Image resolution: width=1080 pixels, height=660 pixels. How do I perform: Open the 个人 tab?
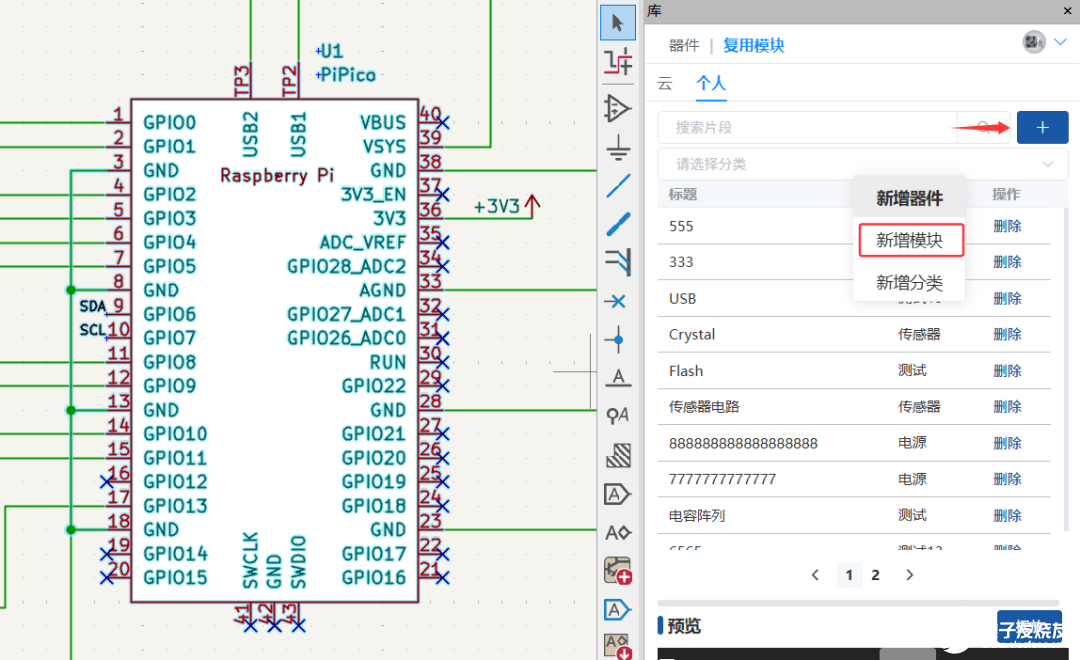pos(711,83)
